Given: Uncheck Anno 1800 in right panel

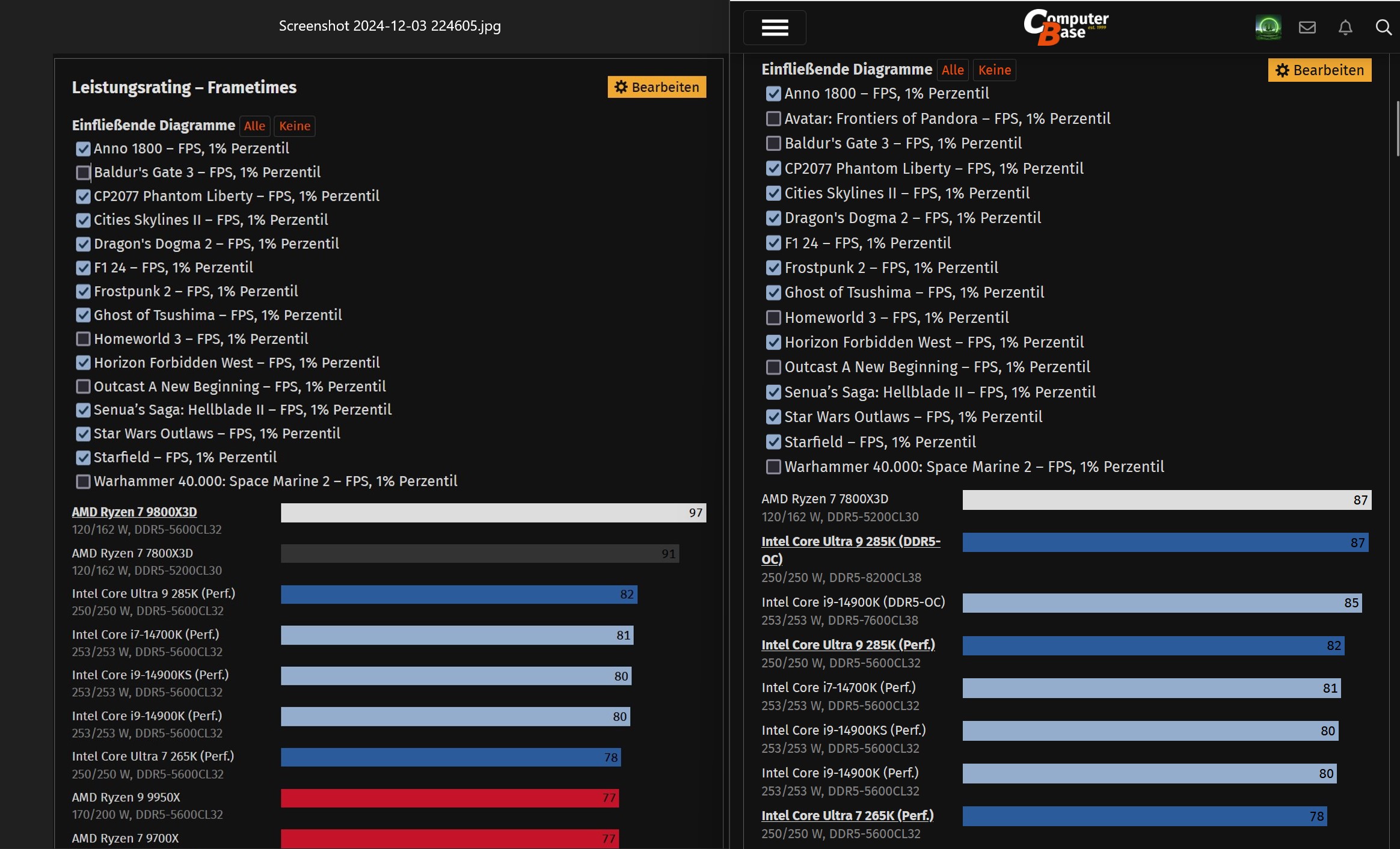Looking at the screenshot, I should (773, 94).
